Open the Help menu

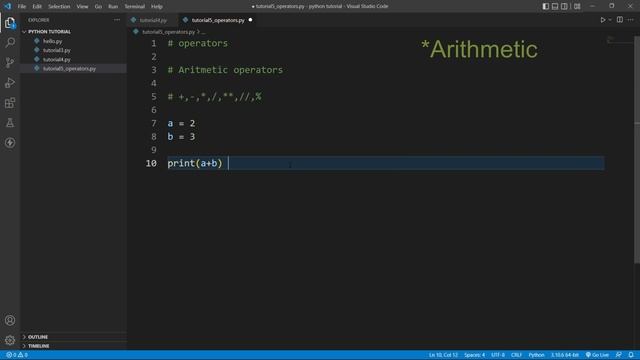(157, 7)
